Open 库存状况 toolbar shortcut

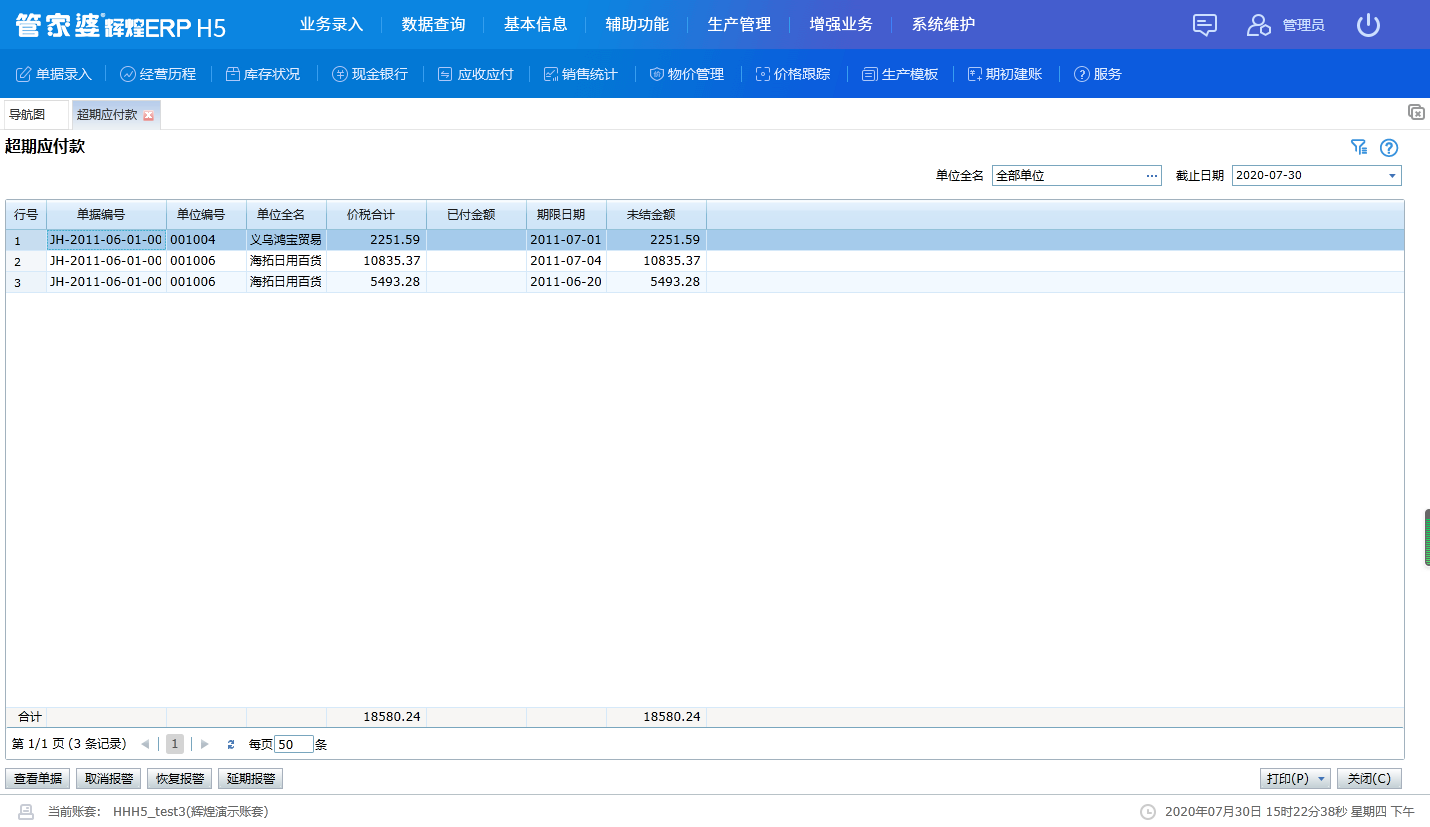pyautogui.click(x=262, y=74)
